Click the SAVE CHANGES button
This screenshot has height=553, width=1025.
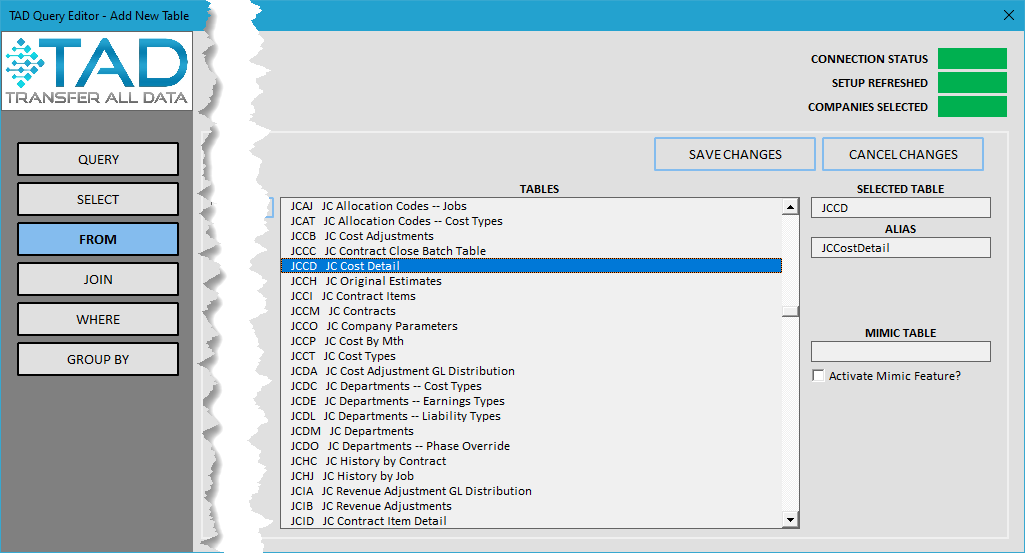click(x=735, y=154)
